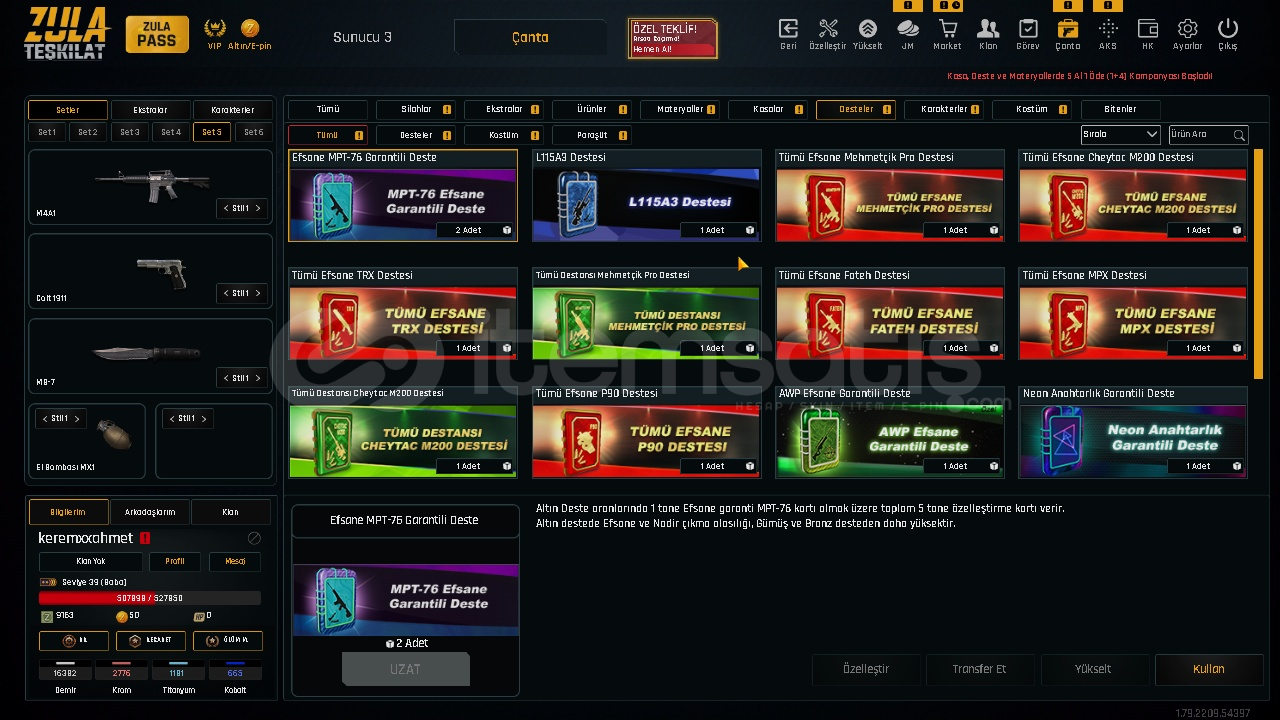Go back with the Geri icon

(x=788, y=29)
